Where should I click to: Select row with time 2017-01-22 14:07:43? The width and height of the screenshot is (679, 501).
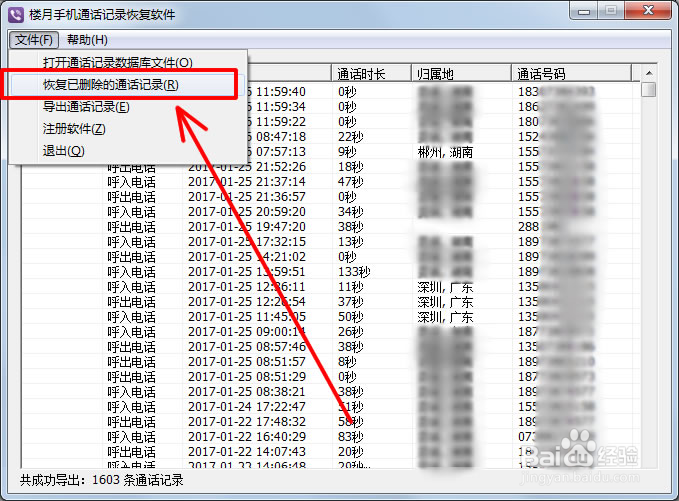tap(331, 452)
